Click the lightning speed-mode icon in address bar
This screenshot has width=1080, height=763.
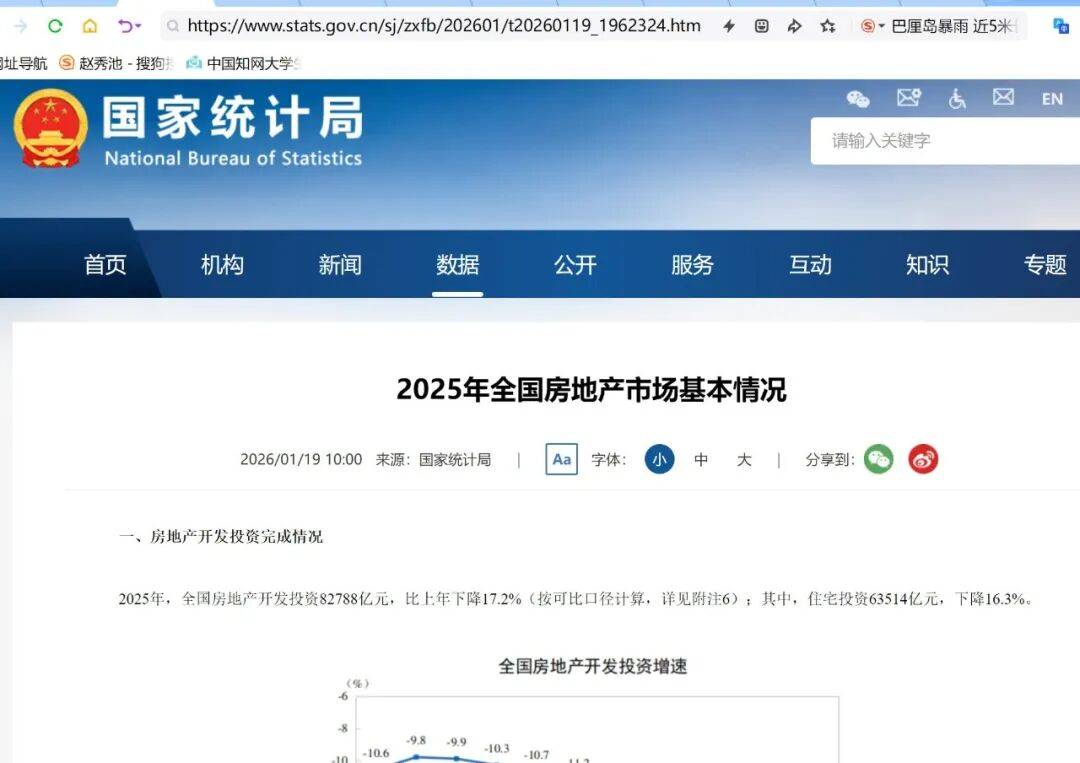729,26
